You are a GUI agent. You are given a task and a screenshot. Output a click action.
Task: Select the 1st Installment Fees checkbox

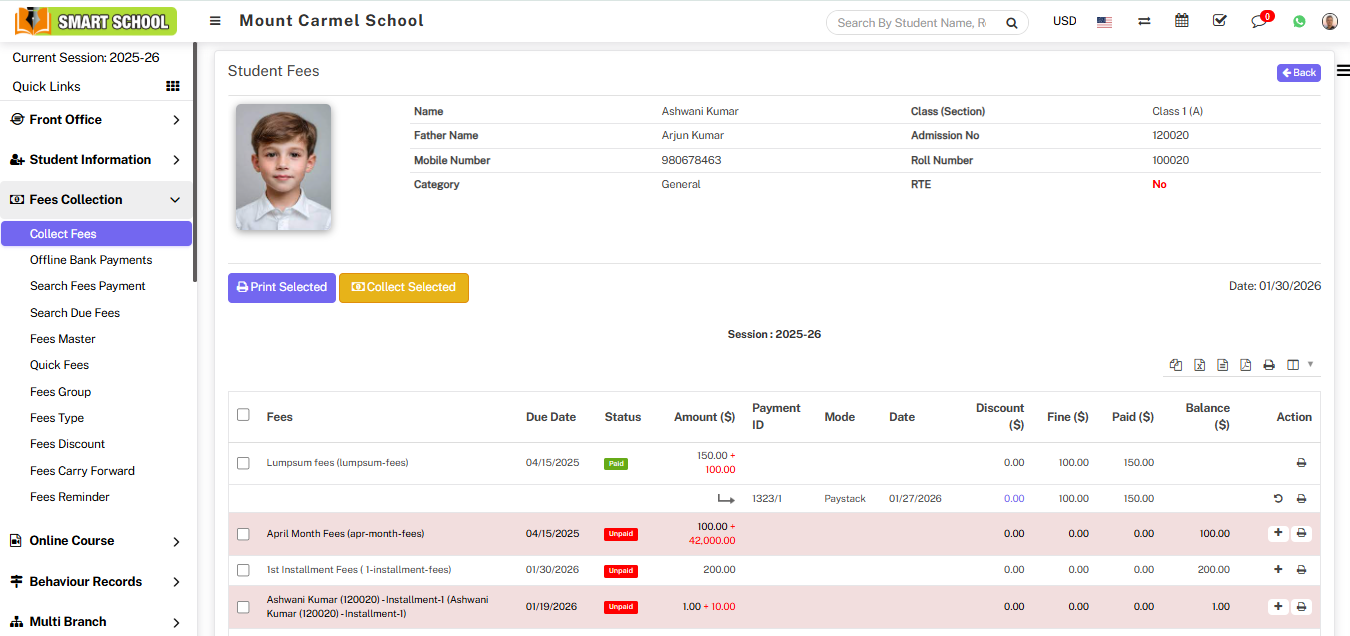243,570
